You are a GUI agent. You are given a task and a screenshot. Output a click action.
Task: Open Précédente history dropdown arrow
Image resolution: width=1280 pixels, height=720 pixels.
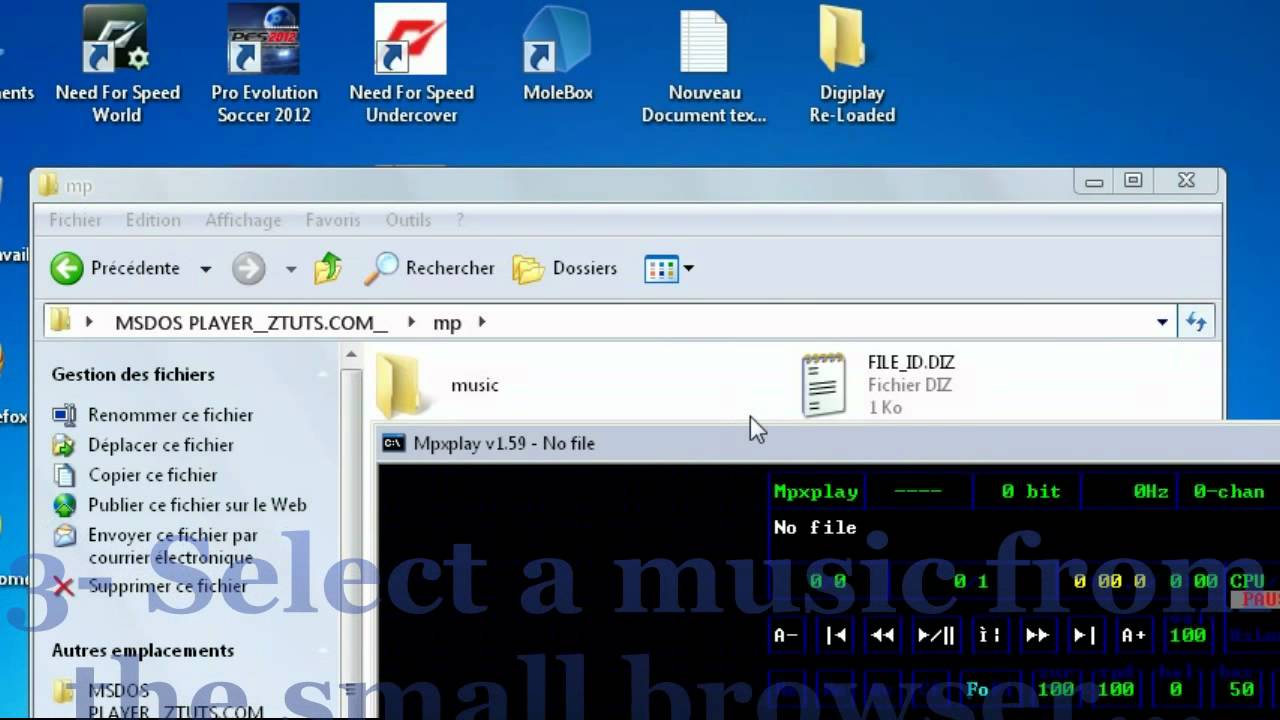(205, 269)
